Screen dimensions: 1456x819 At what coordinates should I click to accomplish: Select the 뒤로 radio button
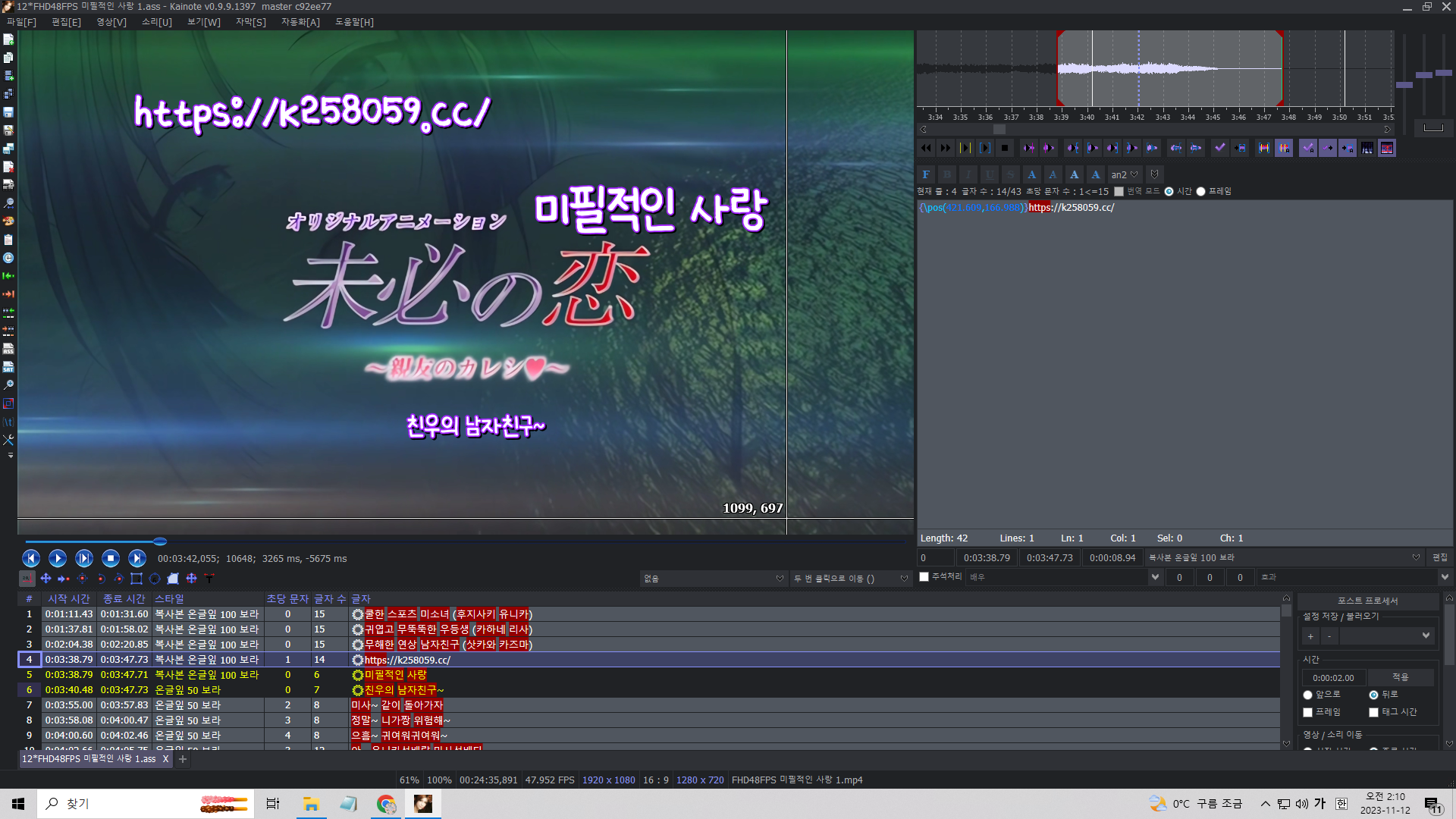pos(1373,695)
